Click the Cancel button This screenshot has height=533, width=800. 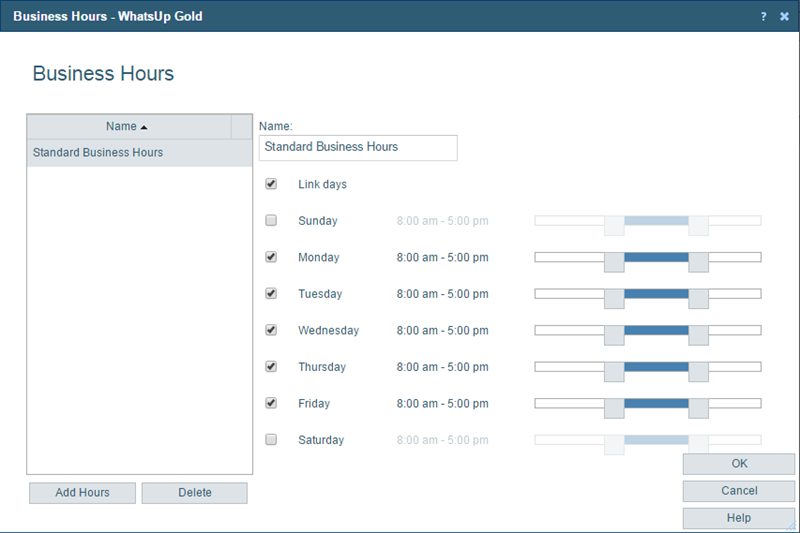739,491
